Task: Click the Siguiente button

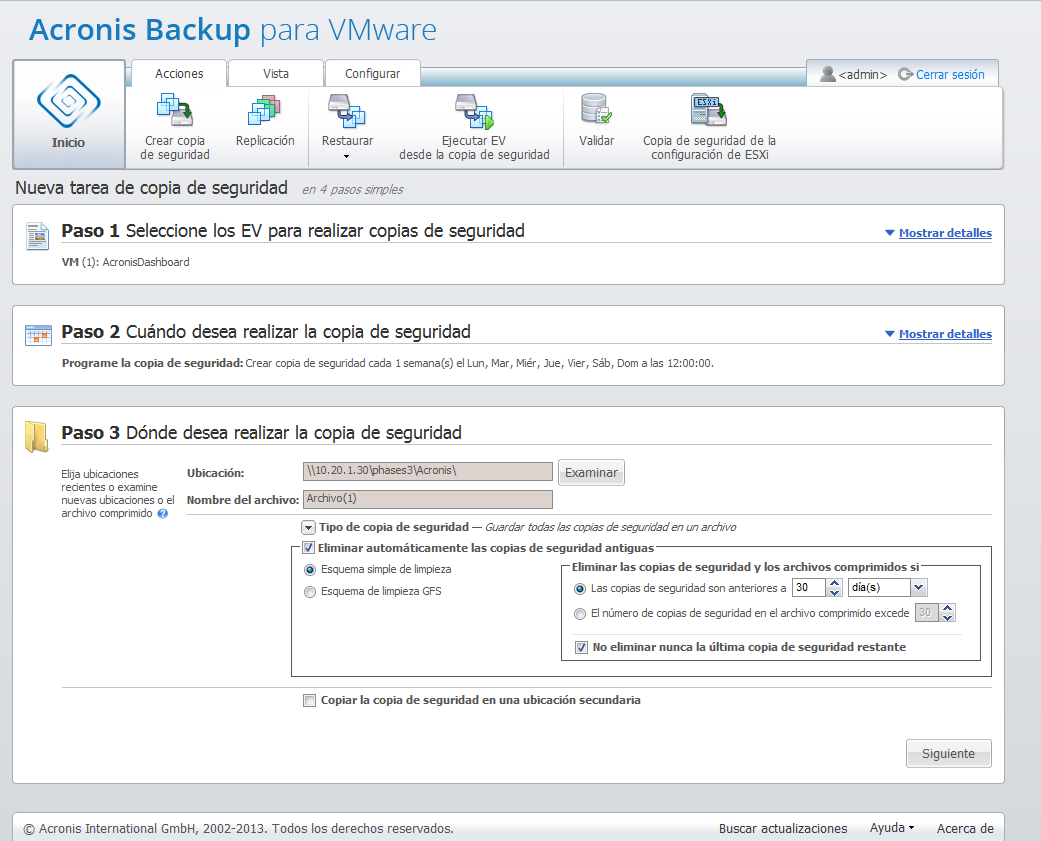Action: click(948, 754)
